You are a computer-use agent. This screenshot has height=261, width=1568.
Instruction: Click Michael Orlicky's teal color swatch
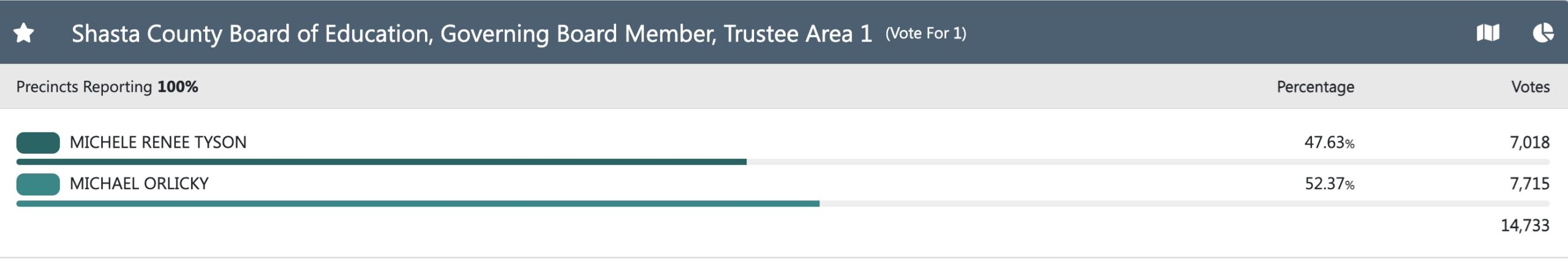click(x=38, y=184)
